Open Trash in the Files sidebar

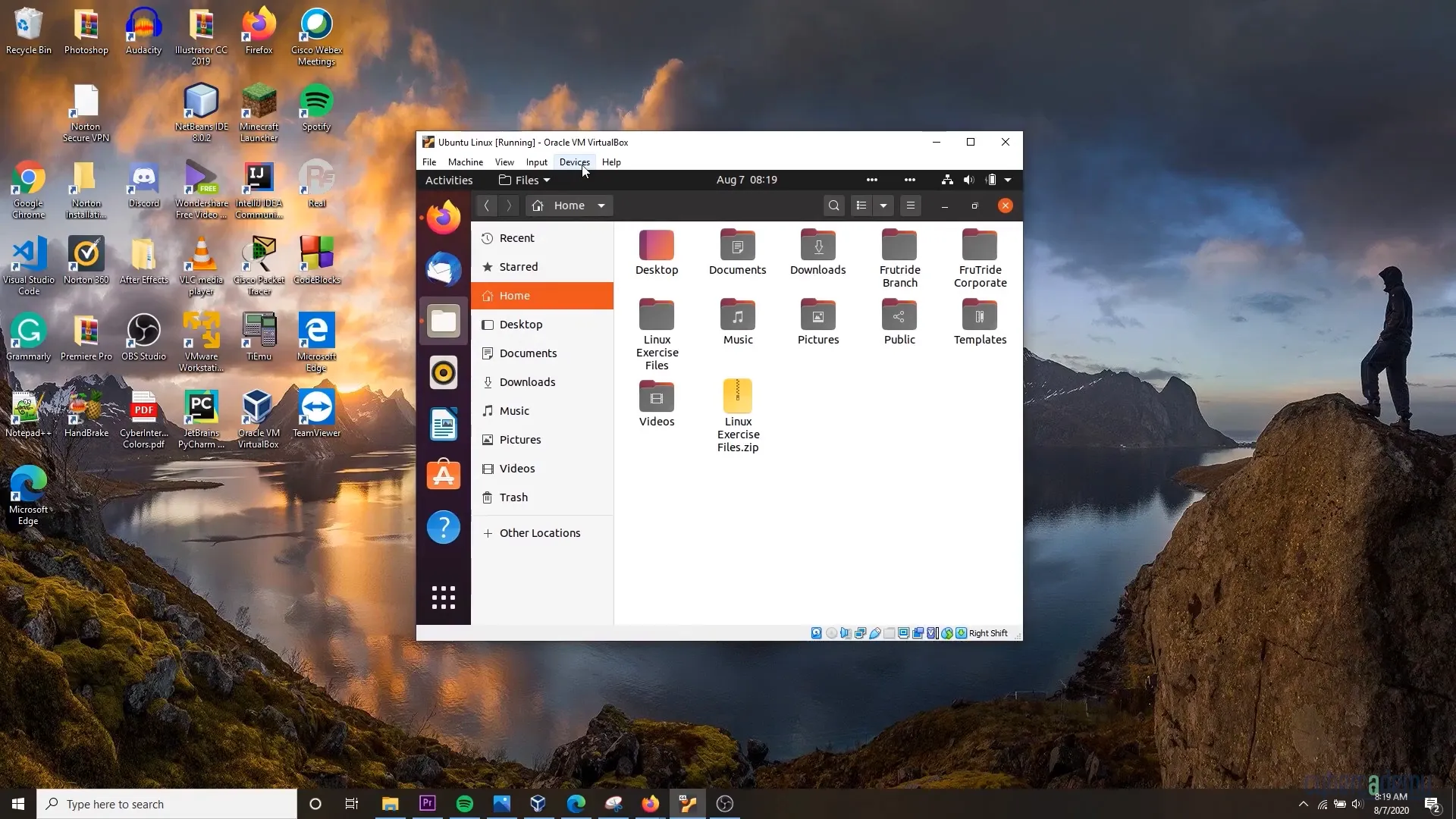point(513,497)
